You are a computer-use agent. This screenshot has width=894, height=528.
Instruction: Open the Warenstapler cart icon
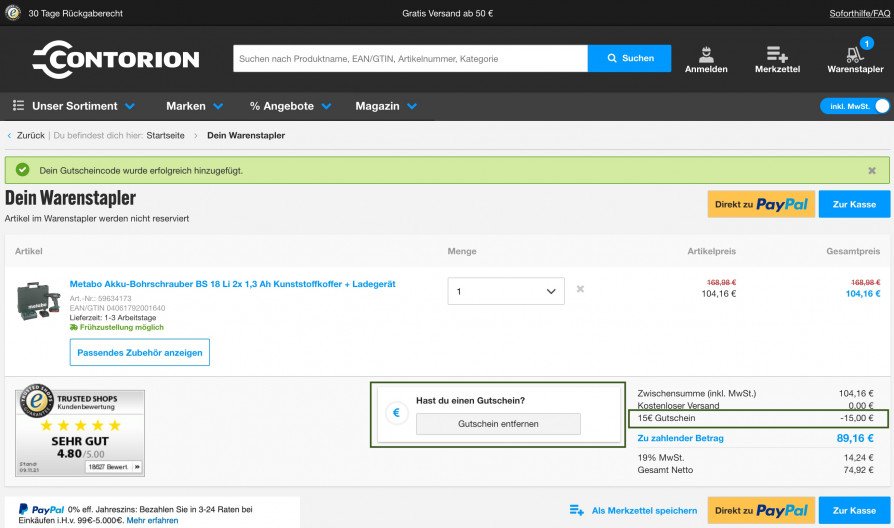point(855,57)
